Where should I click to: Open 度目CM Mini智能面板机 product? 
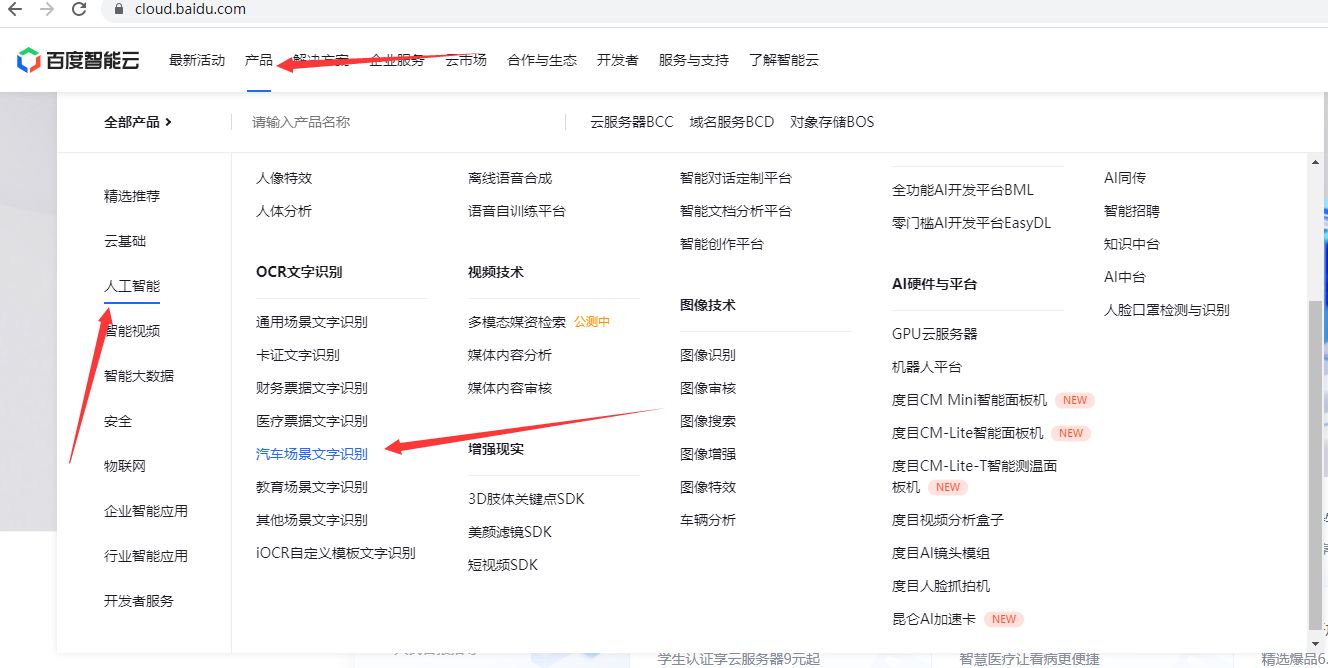(970, 400)
